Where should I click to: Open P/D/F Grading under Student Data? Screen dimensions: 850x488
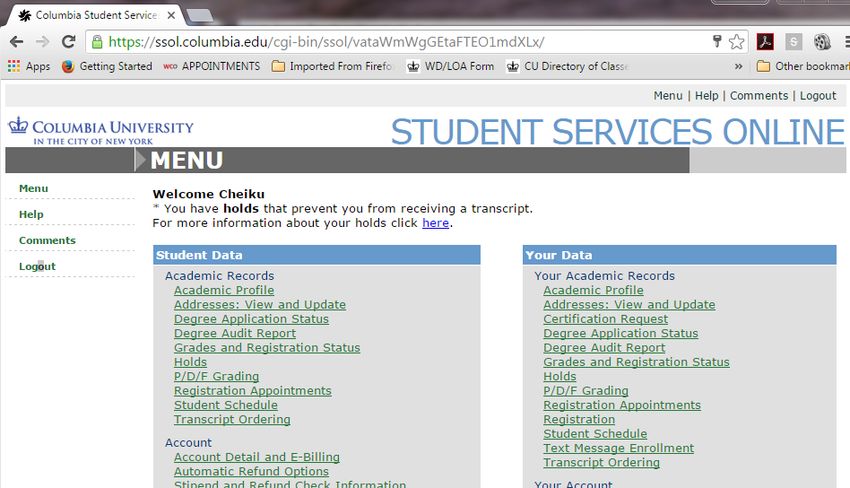point(216,376)
